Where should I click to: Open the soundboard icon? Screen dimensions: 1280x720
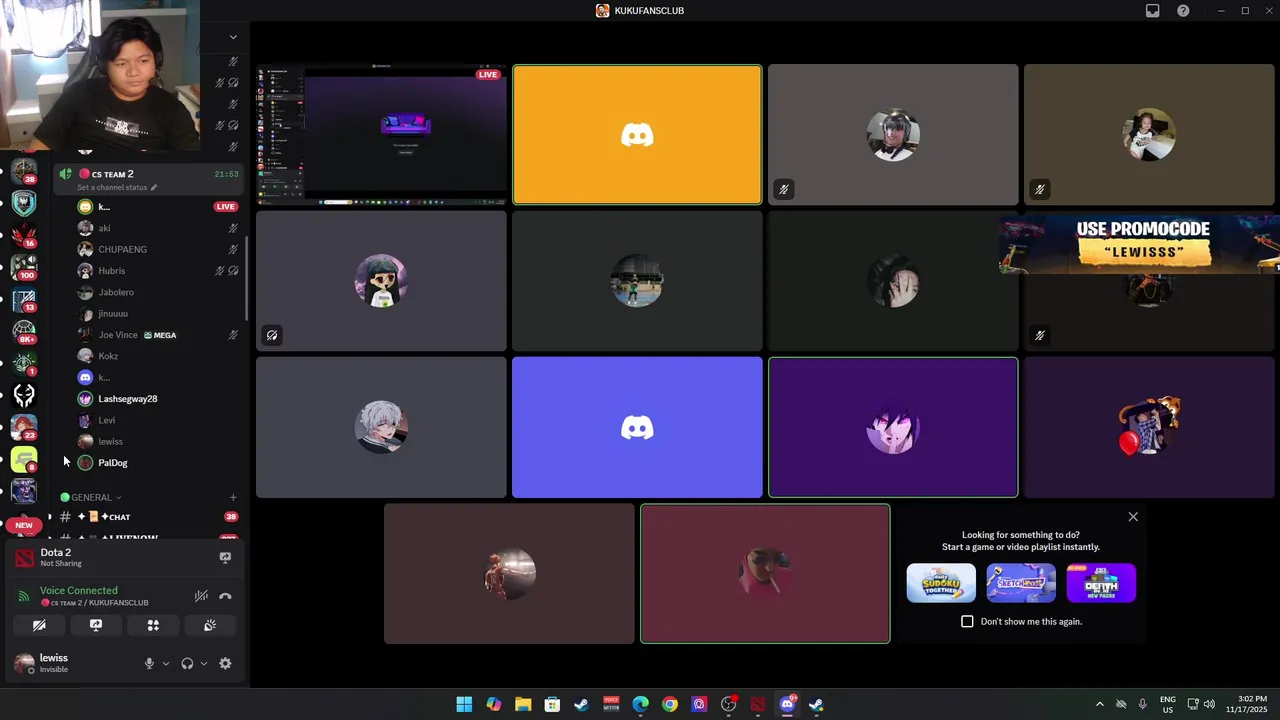point(210,625)
